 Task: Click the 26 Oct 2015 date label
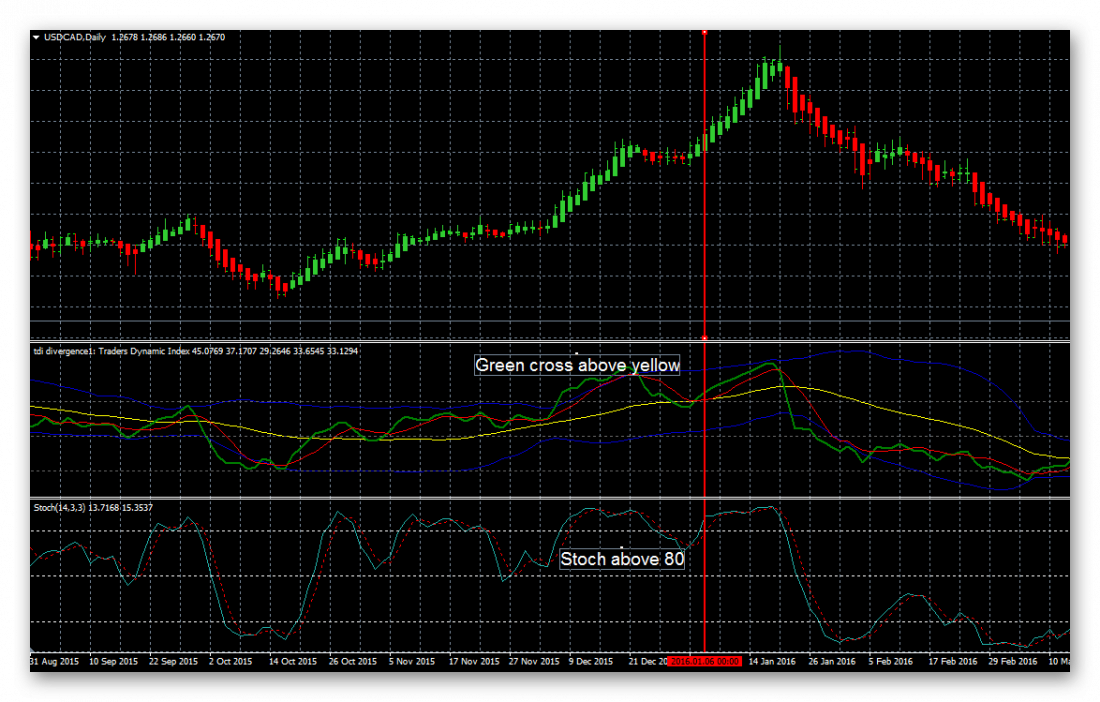click(x=353, y=661)
